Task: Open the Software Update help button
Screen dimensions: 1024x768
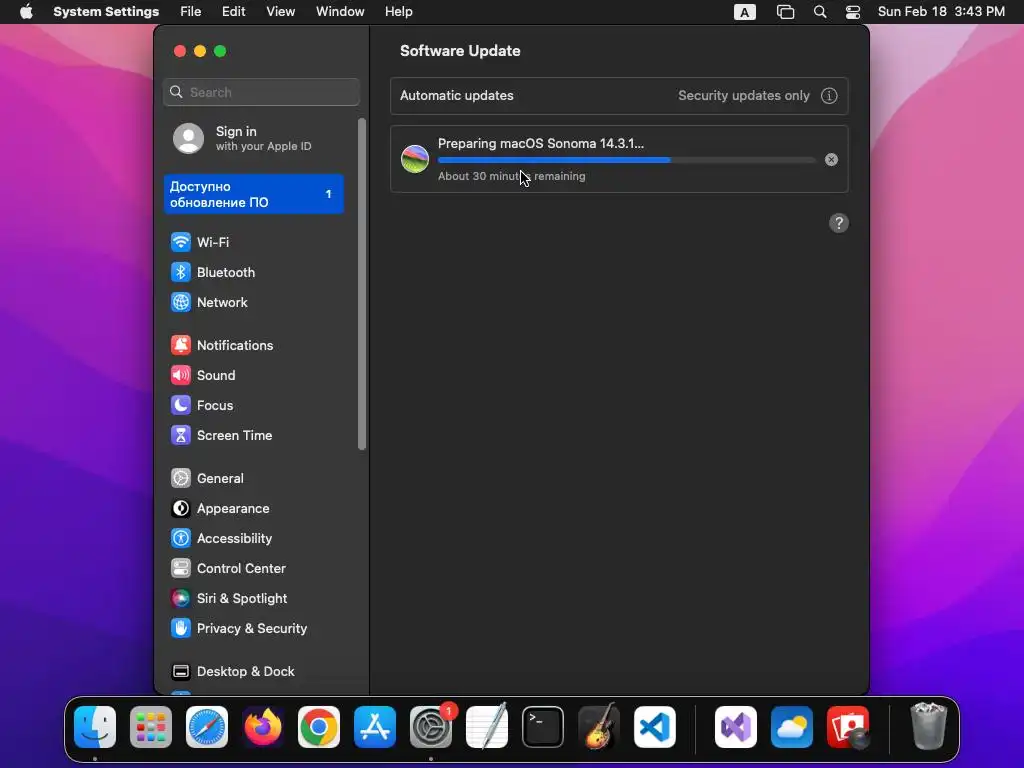Action: pyautogui.click(x=839, y=223)
